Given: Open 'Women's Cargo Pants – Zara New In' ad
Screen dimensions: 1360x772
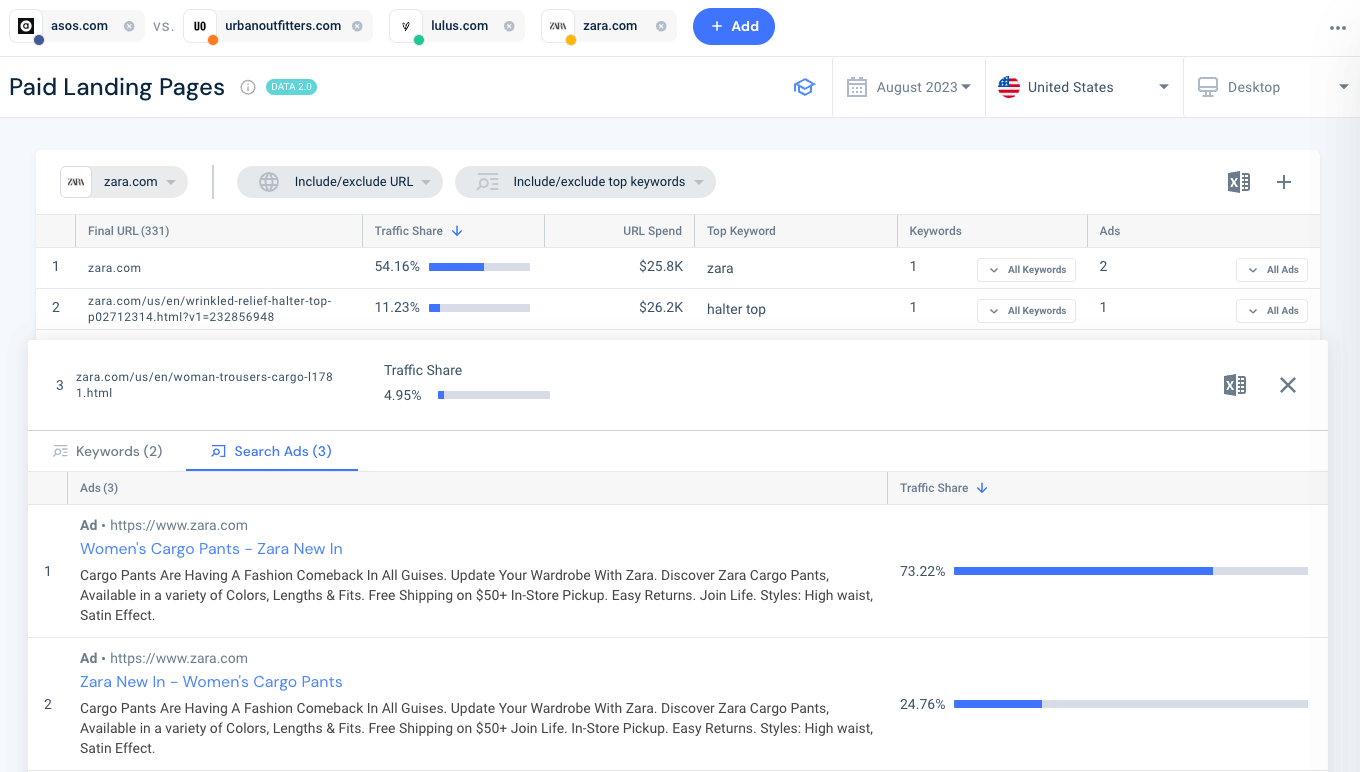Looking at the screenshot, I should click(211, 549).
